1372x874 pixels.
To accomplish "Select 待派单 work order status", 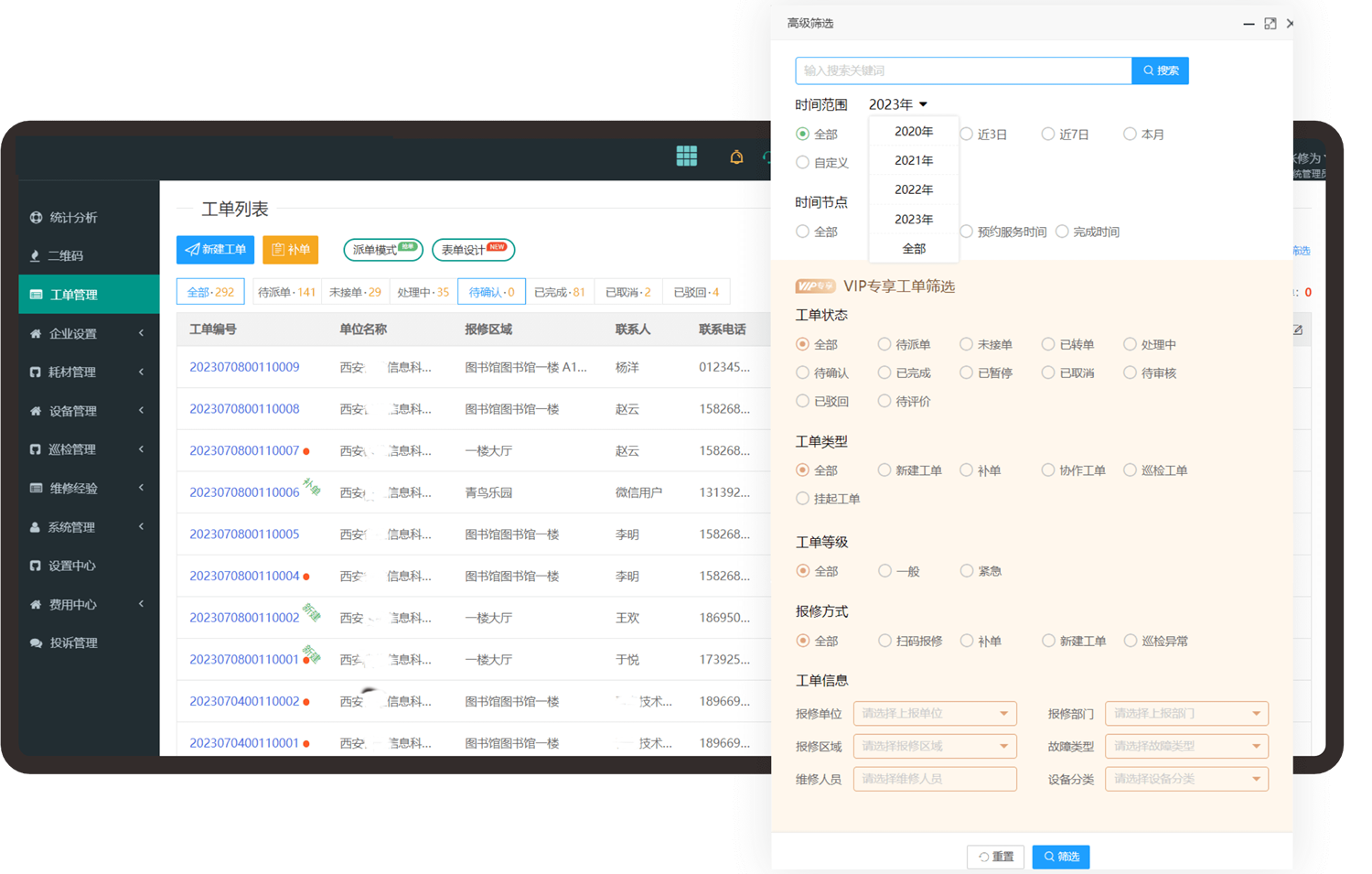I will click(x=884, y=345).
